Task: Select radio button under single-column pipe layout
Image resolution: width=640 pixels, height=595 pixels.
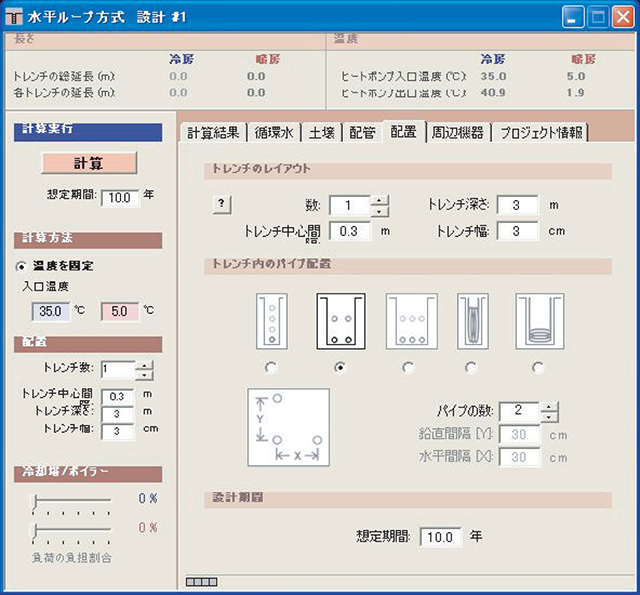Action: 272,367
